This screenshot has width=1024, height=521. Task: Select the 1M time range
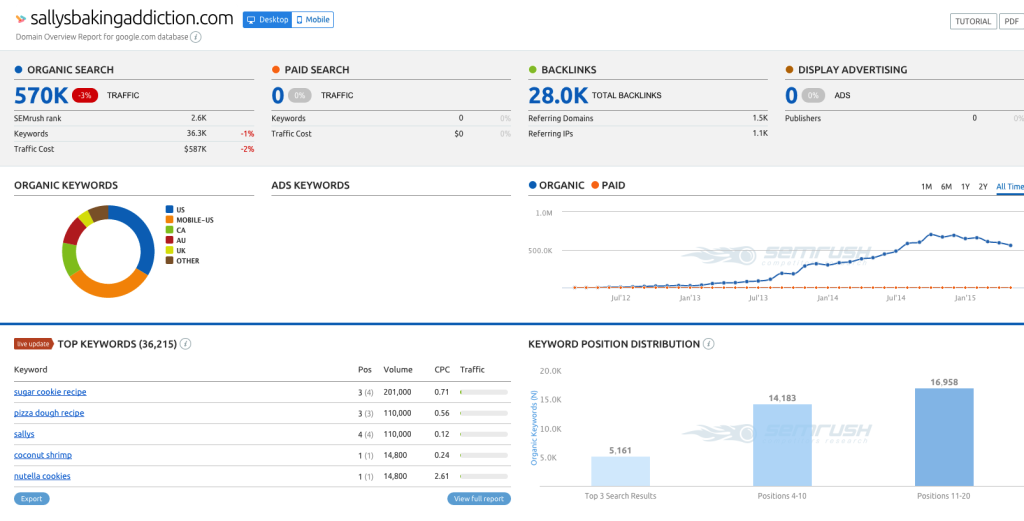(926, 187)
